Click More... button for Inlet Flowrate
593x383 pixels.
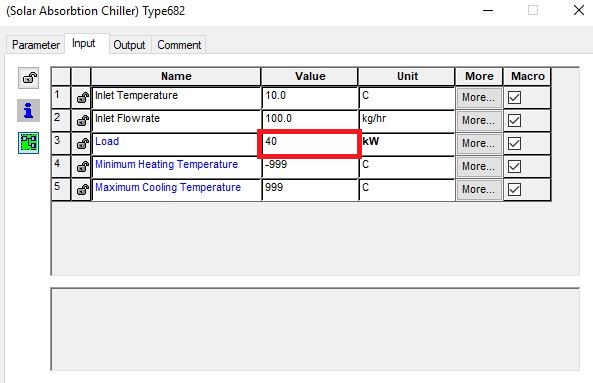(x=479, y=121)
